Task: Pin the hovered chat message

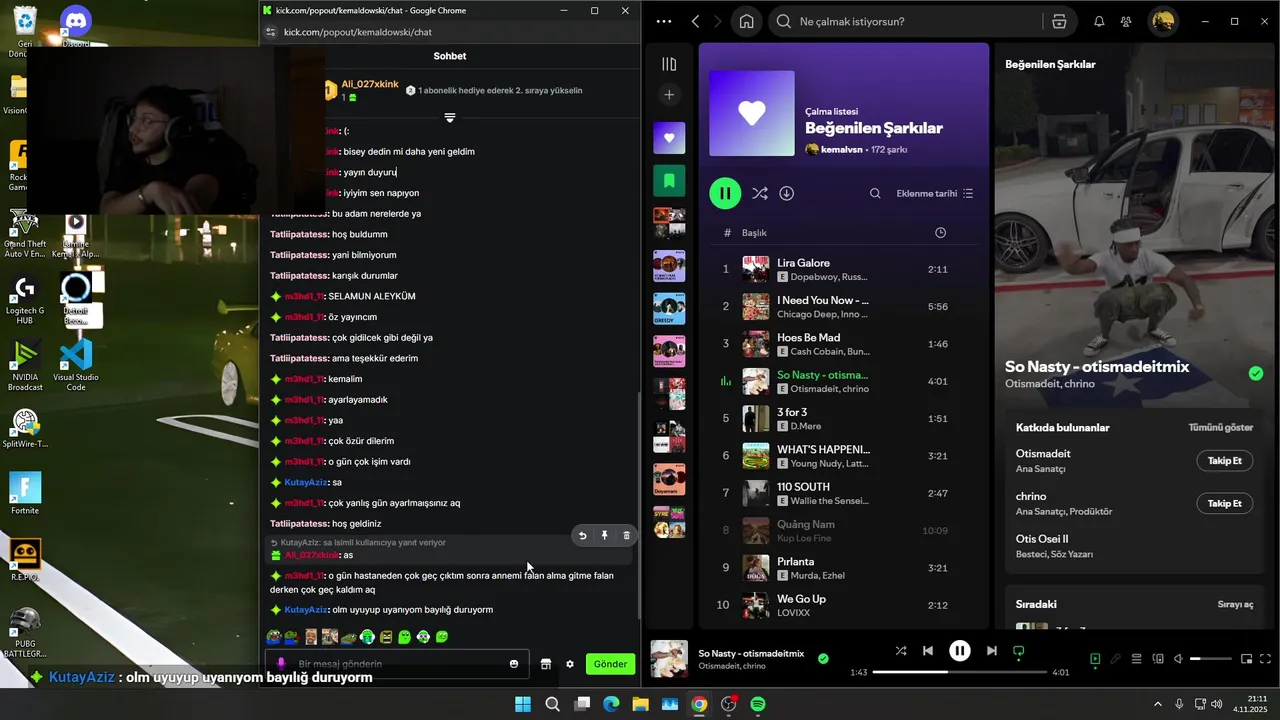Action: click(605, 535)
